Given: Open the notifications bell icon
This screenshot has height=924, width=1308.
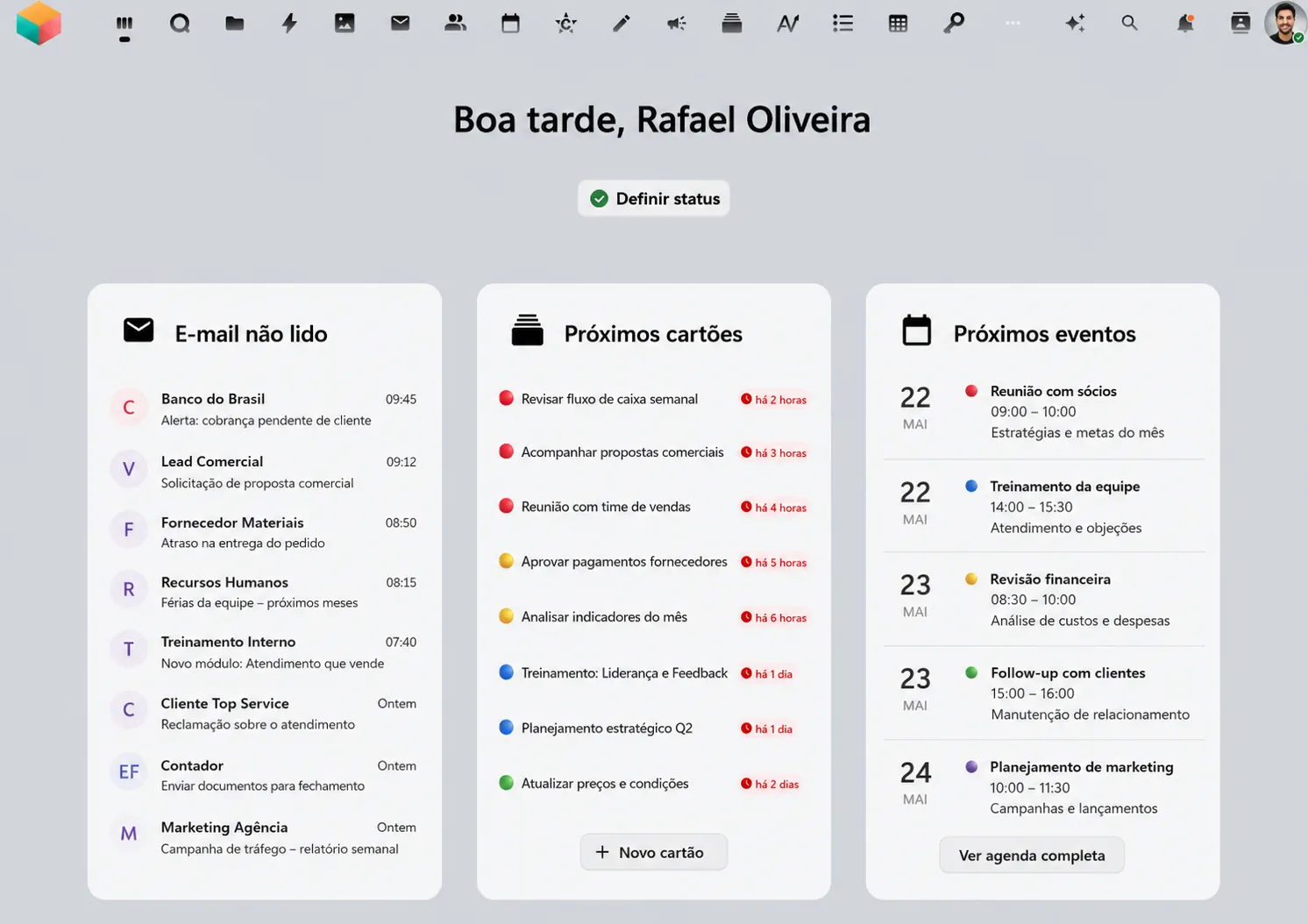Looking at the screenshot, I should pos(1185,24).
